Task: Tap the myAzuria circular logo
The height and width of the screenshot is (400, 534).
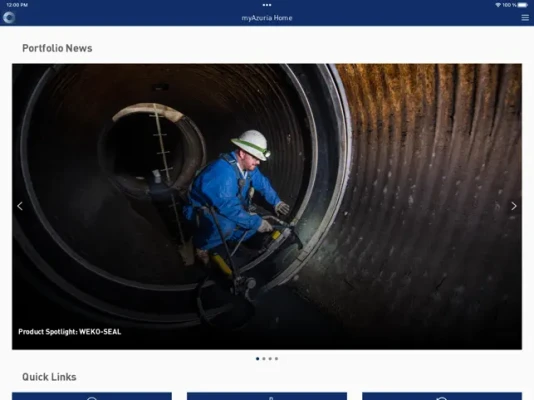Action: (9, 18)
